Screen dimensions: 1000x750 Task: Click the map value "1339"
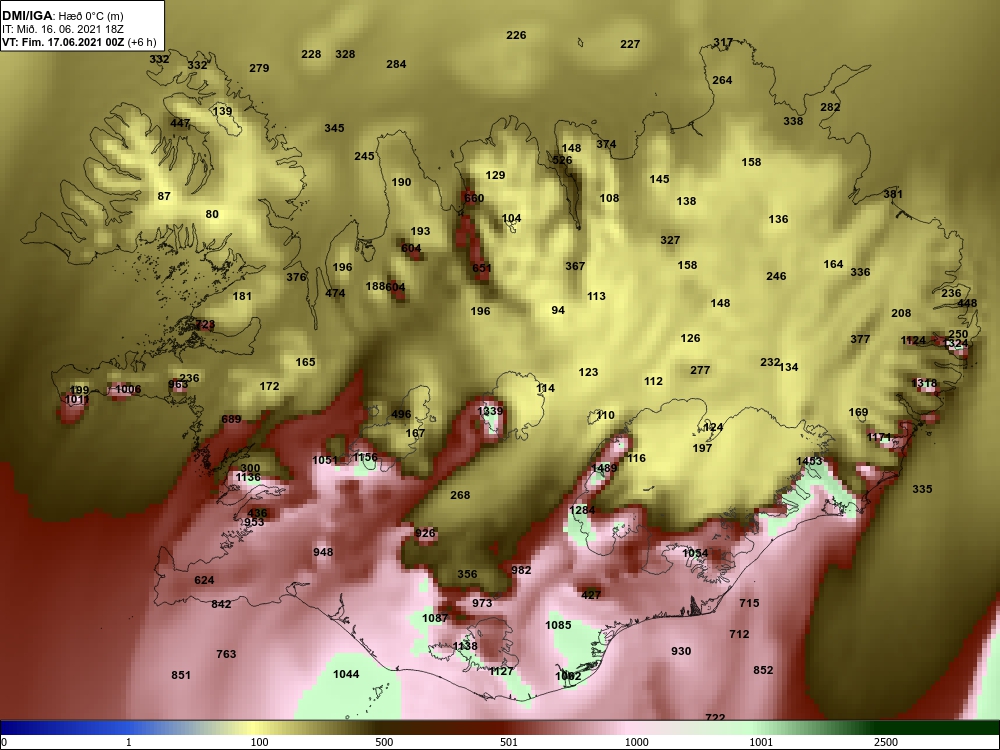click(490, 411)
